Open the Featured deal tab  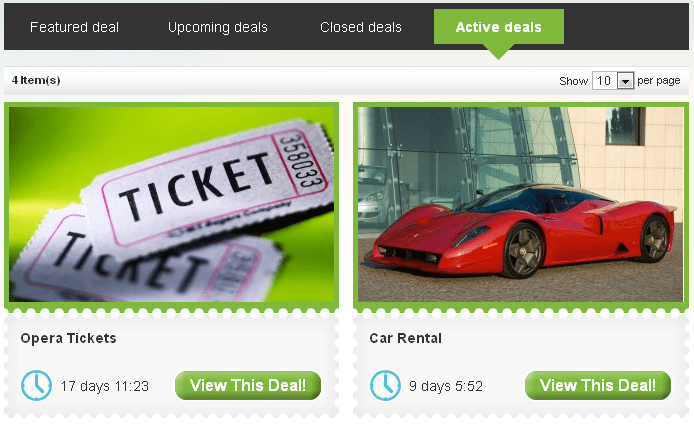(74, 27)
